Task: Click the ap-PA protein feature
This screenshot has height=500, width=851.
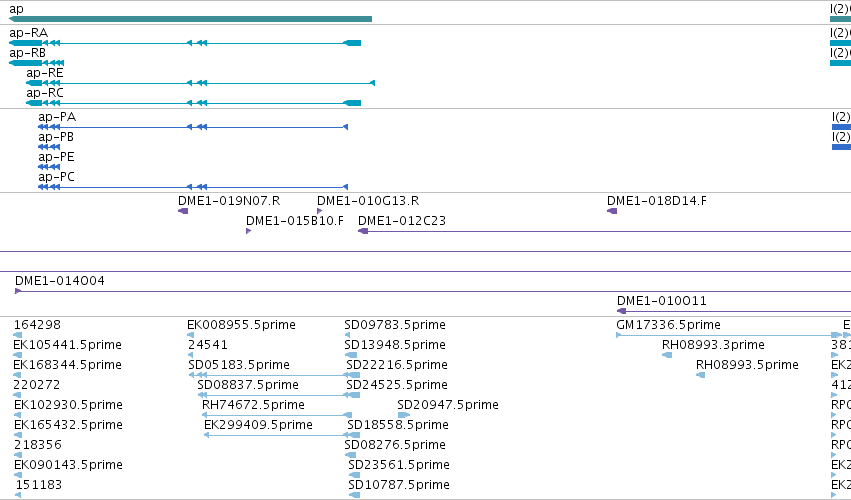Action: [x=193, y=127]
